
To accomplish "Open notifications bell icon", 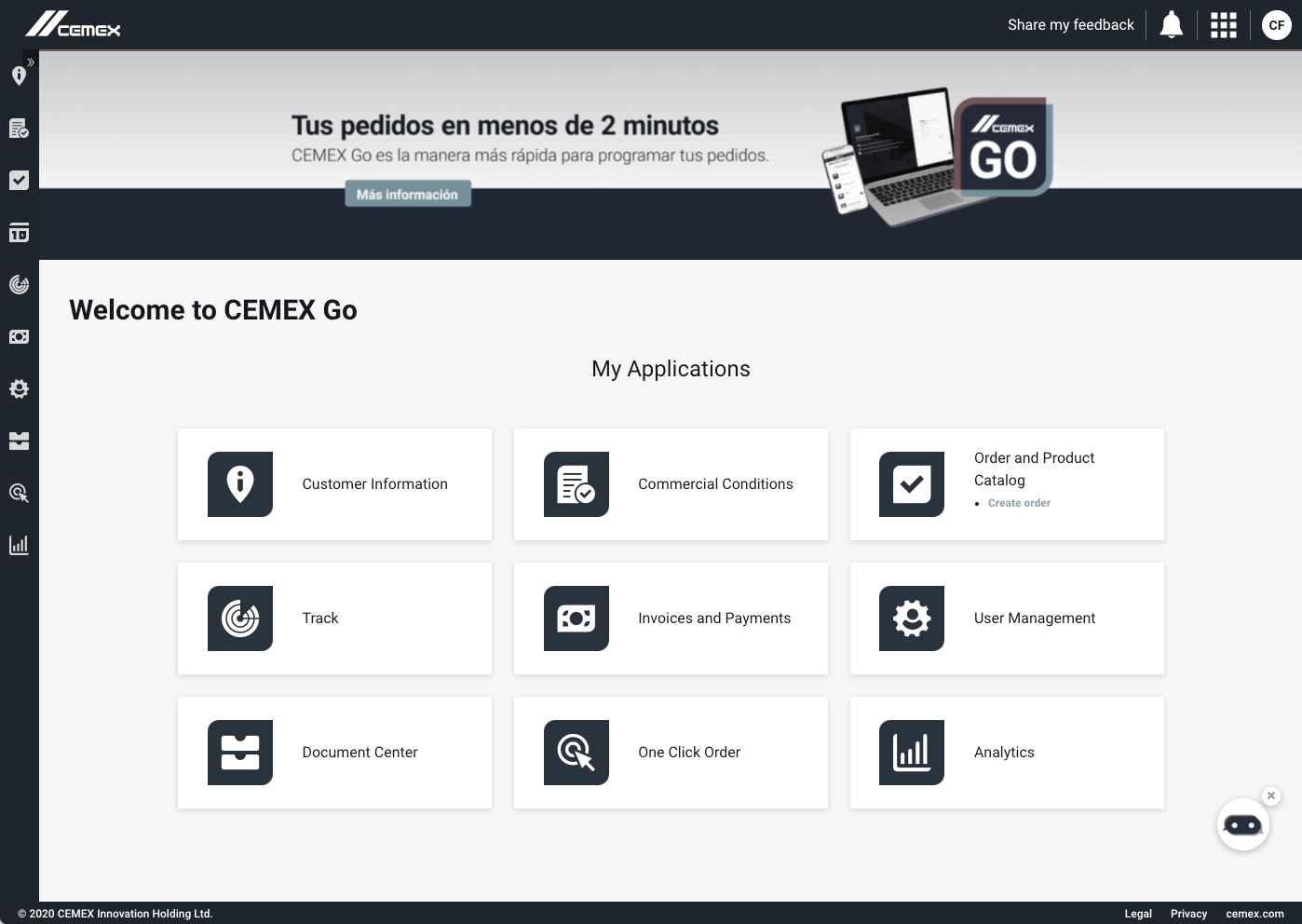I will click(x=1171, y=25).
